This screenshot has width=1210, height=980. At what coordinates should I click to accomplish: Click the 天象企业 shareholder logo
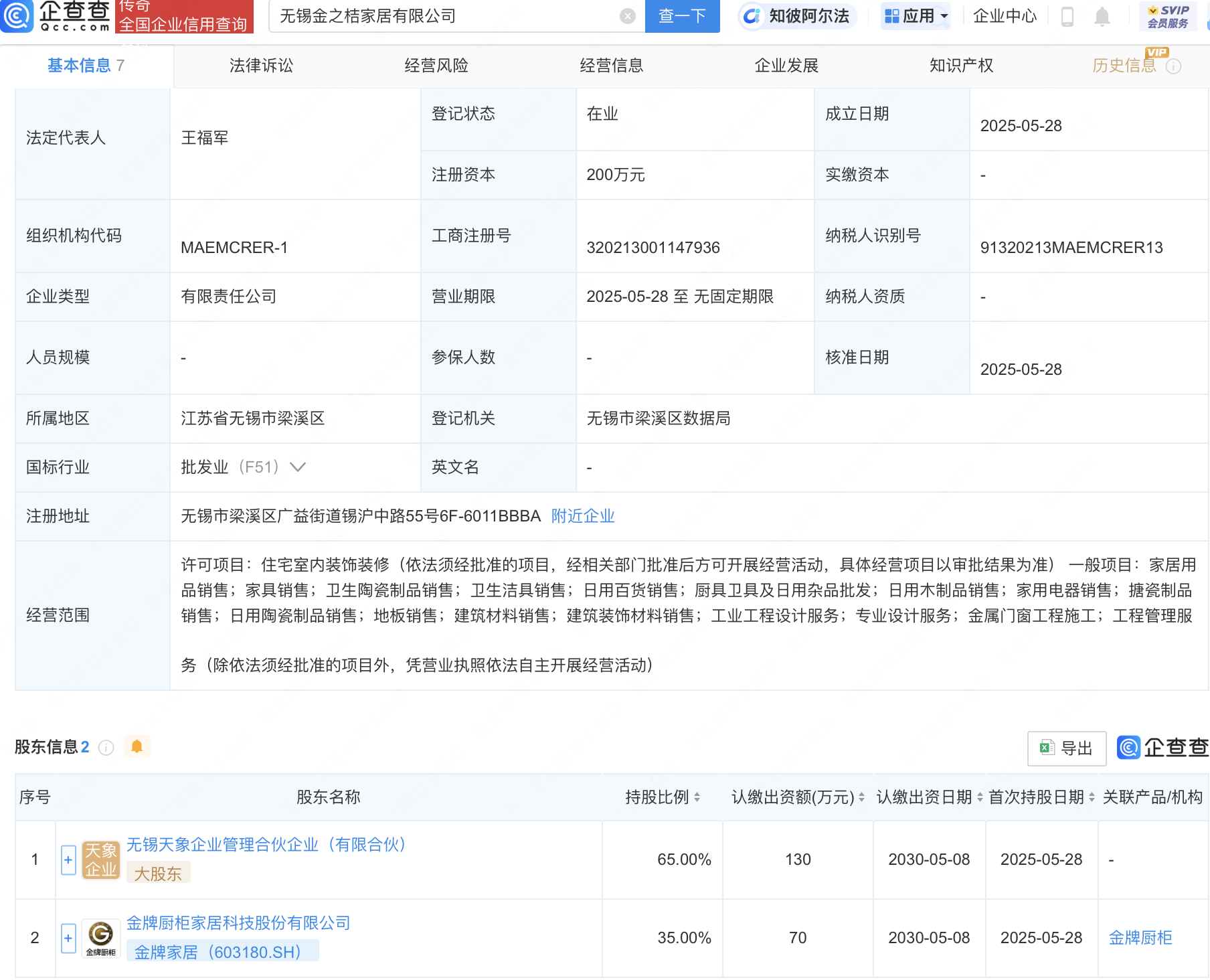100,860
